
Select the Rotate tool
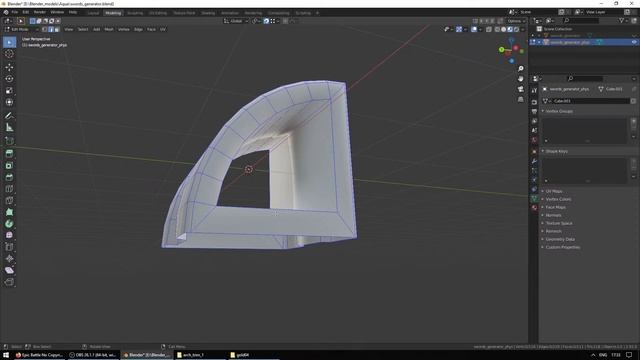click(x=9, y=79)
